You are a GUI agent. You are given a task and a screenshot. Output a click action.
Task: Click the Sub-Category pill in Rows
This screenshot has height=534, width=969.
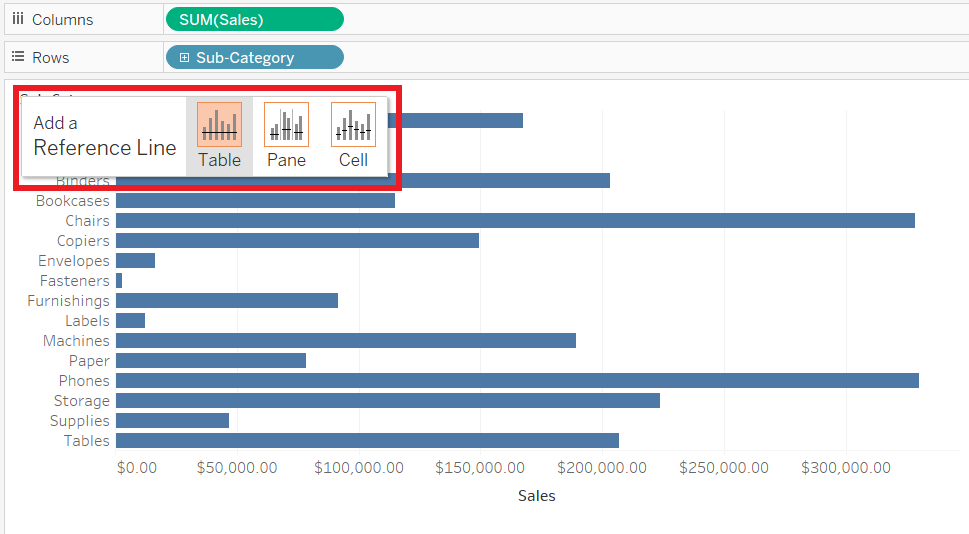254,57
